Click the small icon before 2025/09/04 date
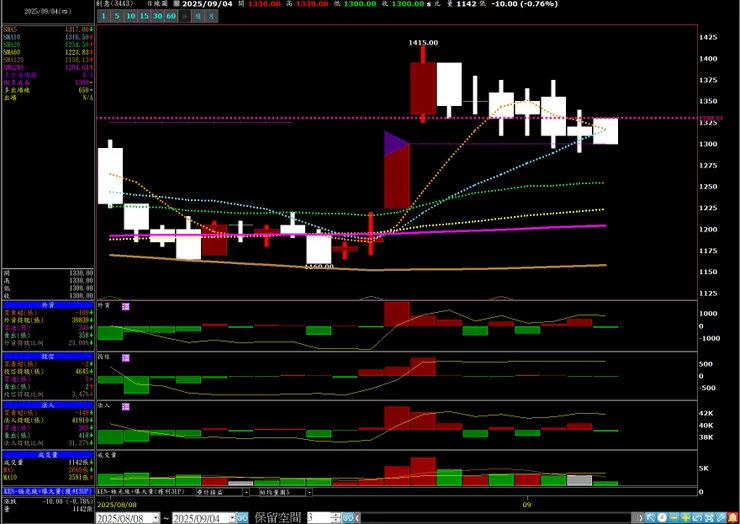The image size is (740, 524). (x=177, y=4)
